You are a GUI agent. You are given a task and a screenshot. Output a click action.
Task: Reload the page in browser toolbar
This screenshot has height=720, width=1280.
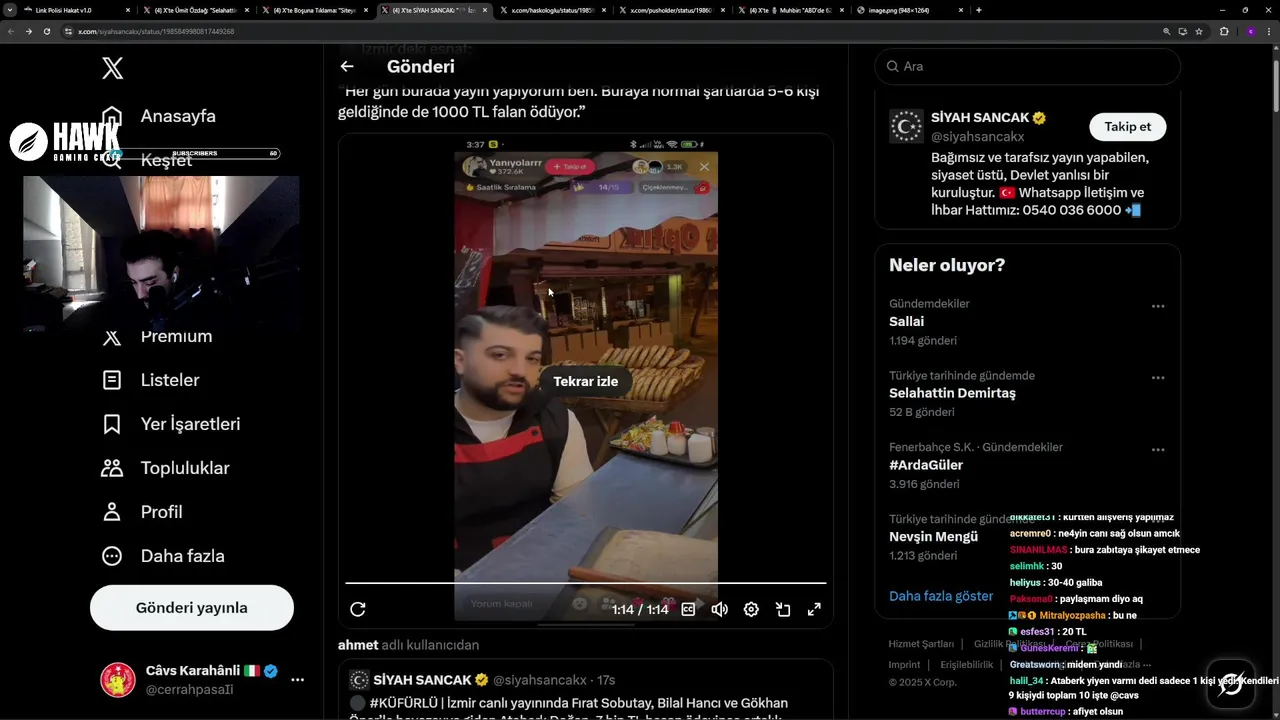(x=46, y=31)
